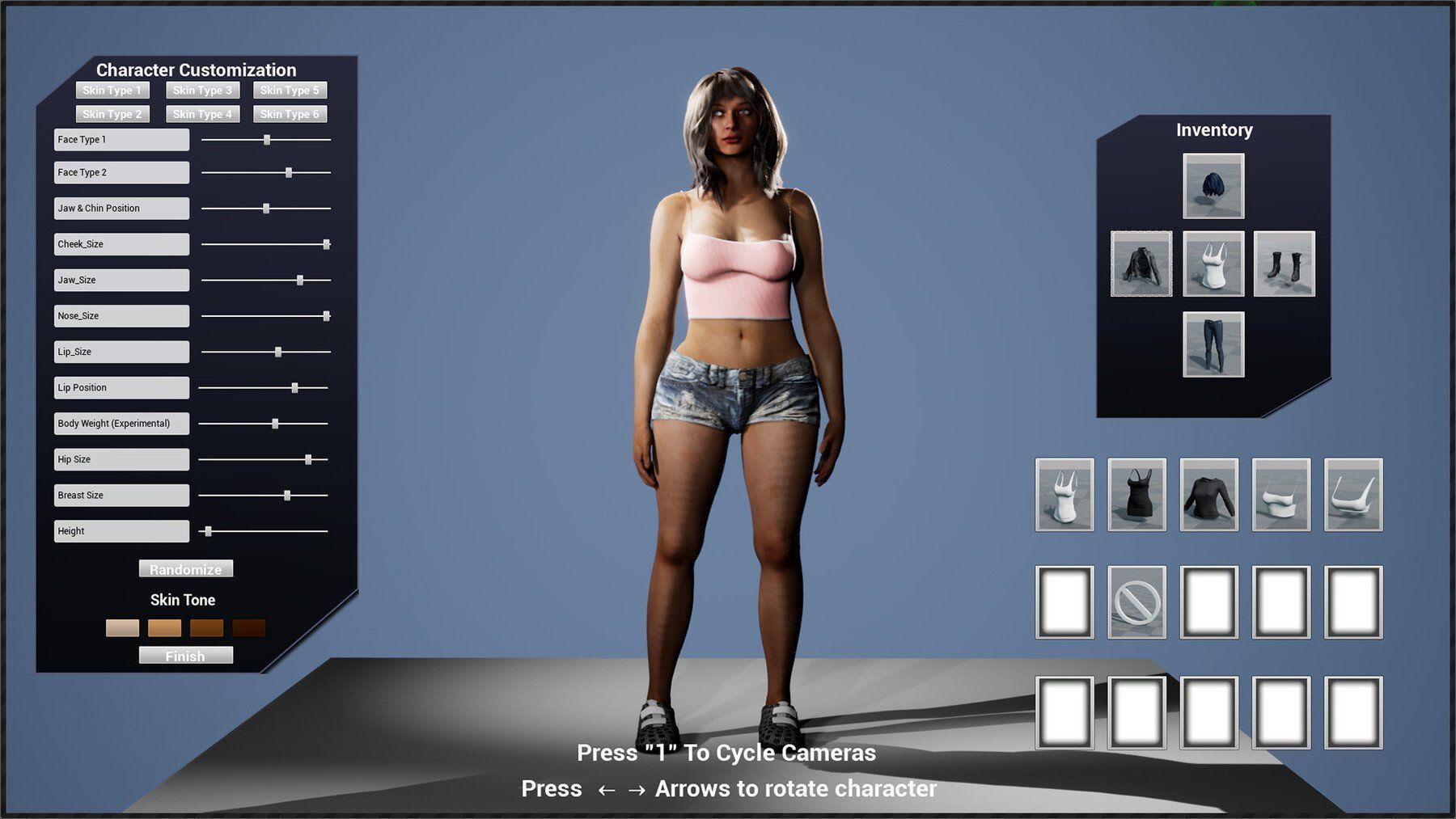Click the Lip Position label field

coord(121,388)
